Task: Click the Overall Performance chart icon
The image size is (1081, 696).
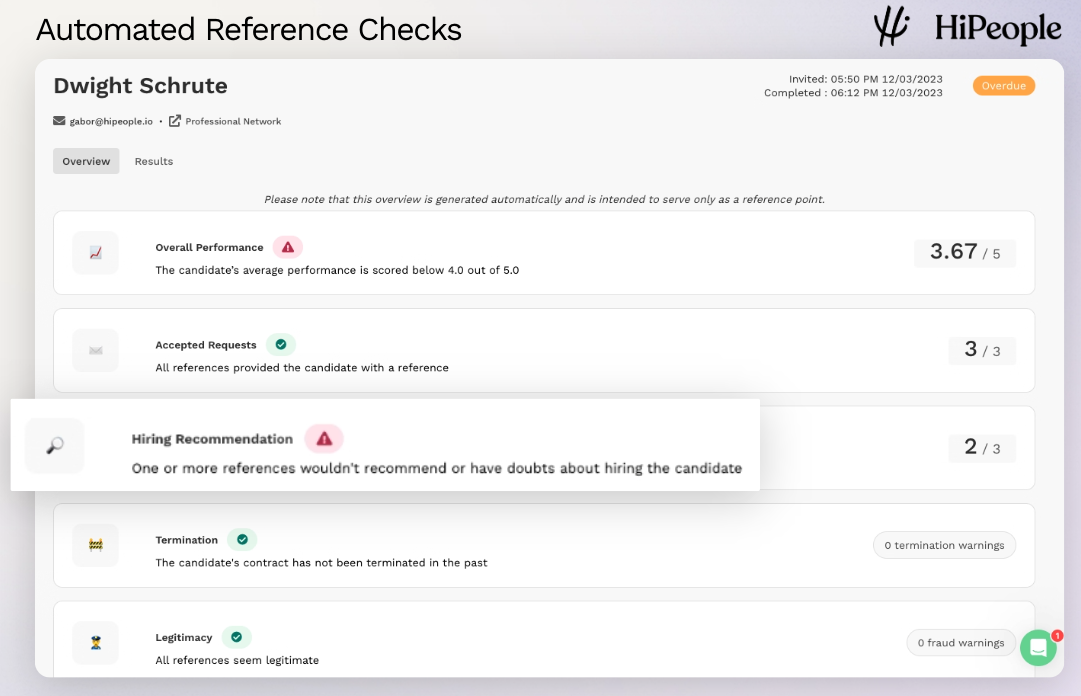Action: tap(95, 253)
